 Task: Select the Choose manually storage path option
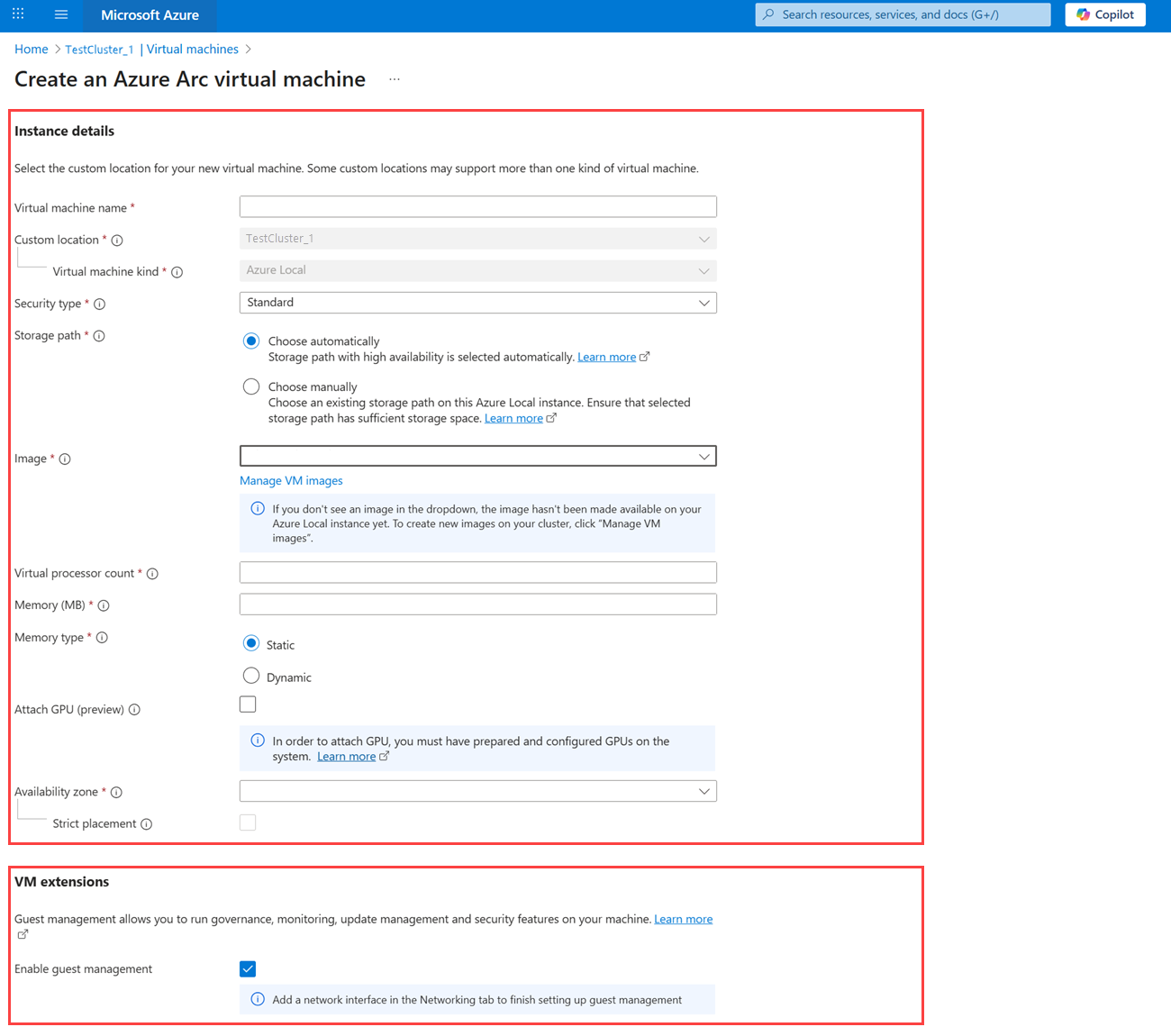[x=251, y=386]
